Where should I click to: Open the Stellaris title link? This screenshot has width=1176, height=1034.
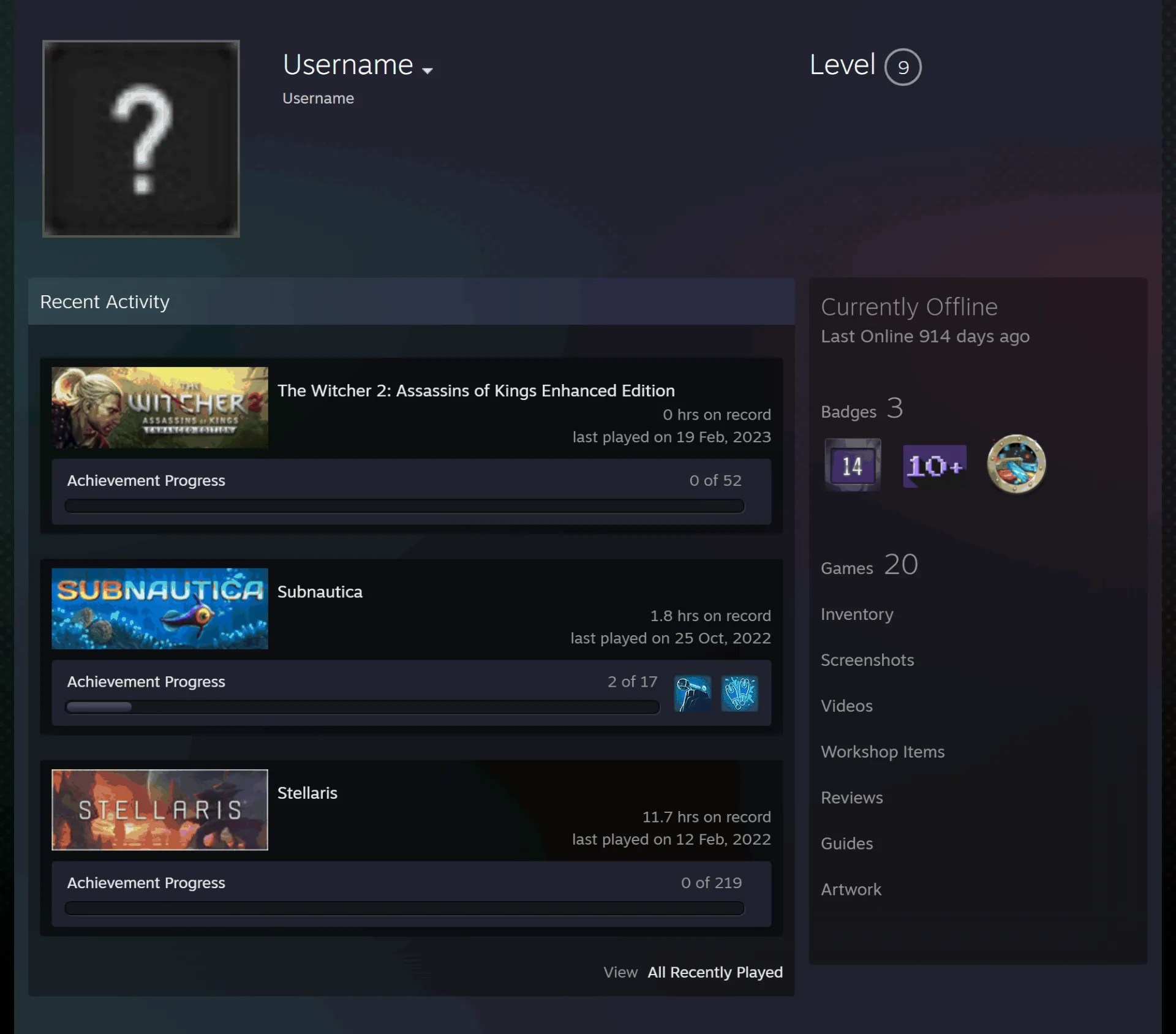click(307, 793)
